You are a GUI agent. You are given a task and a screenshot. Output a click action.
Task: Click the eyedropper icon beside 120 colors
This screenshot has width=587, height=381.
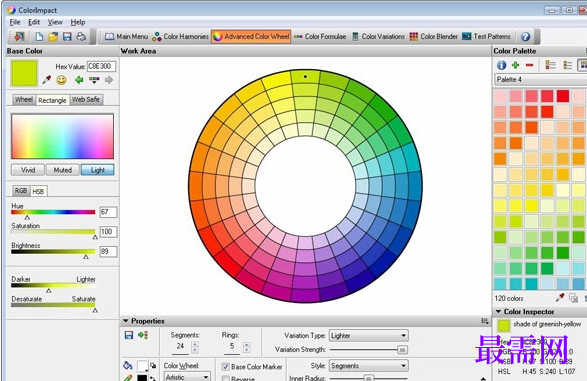[x=560, y=298]
